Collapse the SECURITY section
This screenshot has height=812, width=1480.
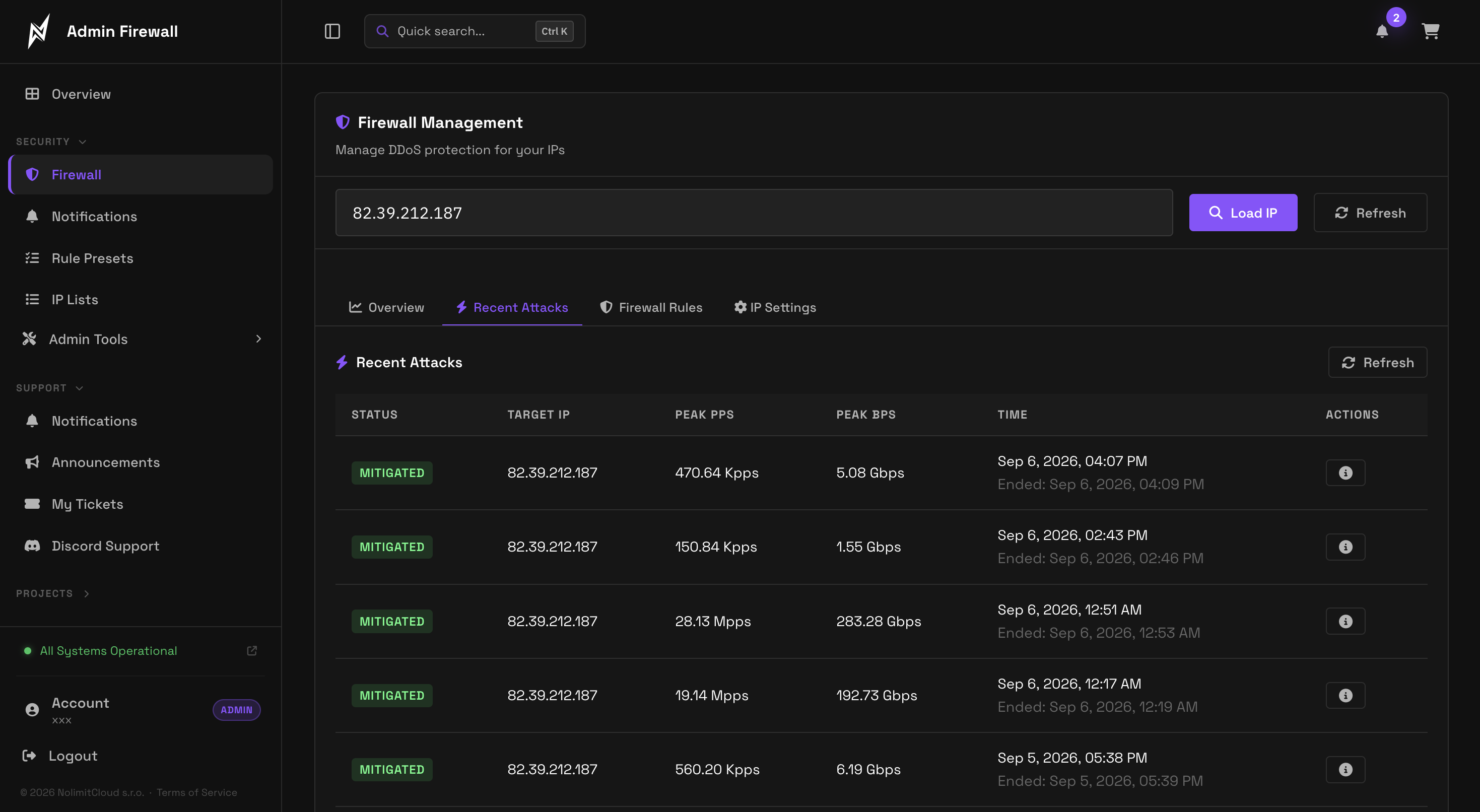coord(51,142)
